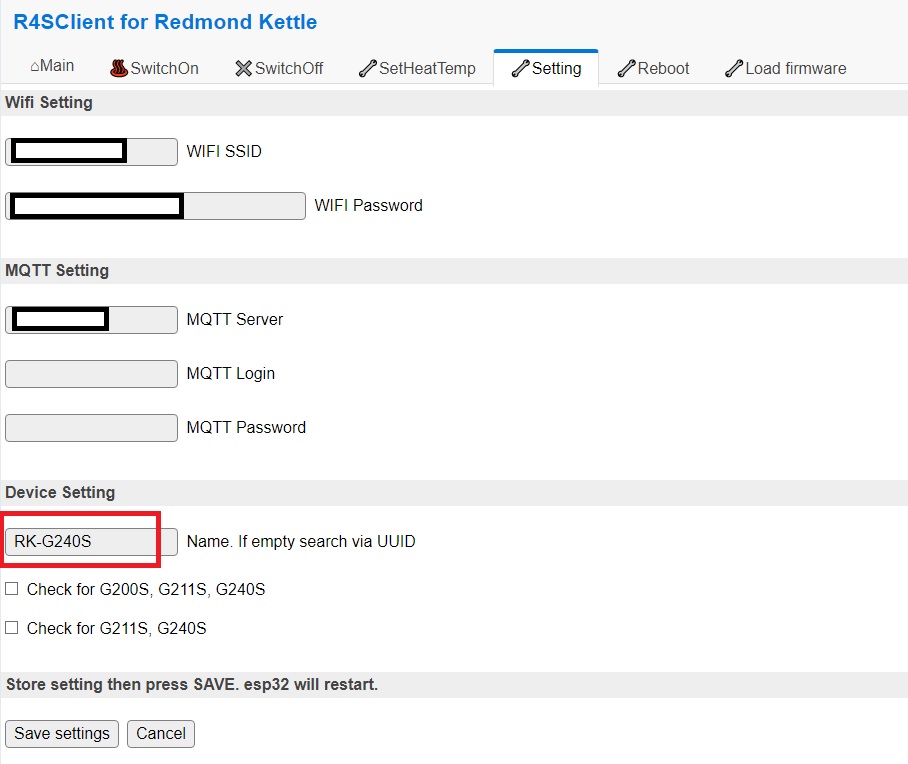Focus the WIFI SSID input field
The image size is (908, 764).
click(x=91, y=152)
